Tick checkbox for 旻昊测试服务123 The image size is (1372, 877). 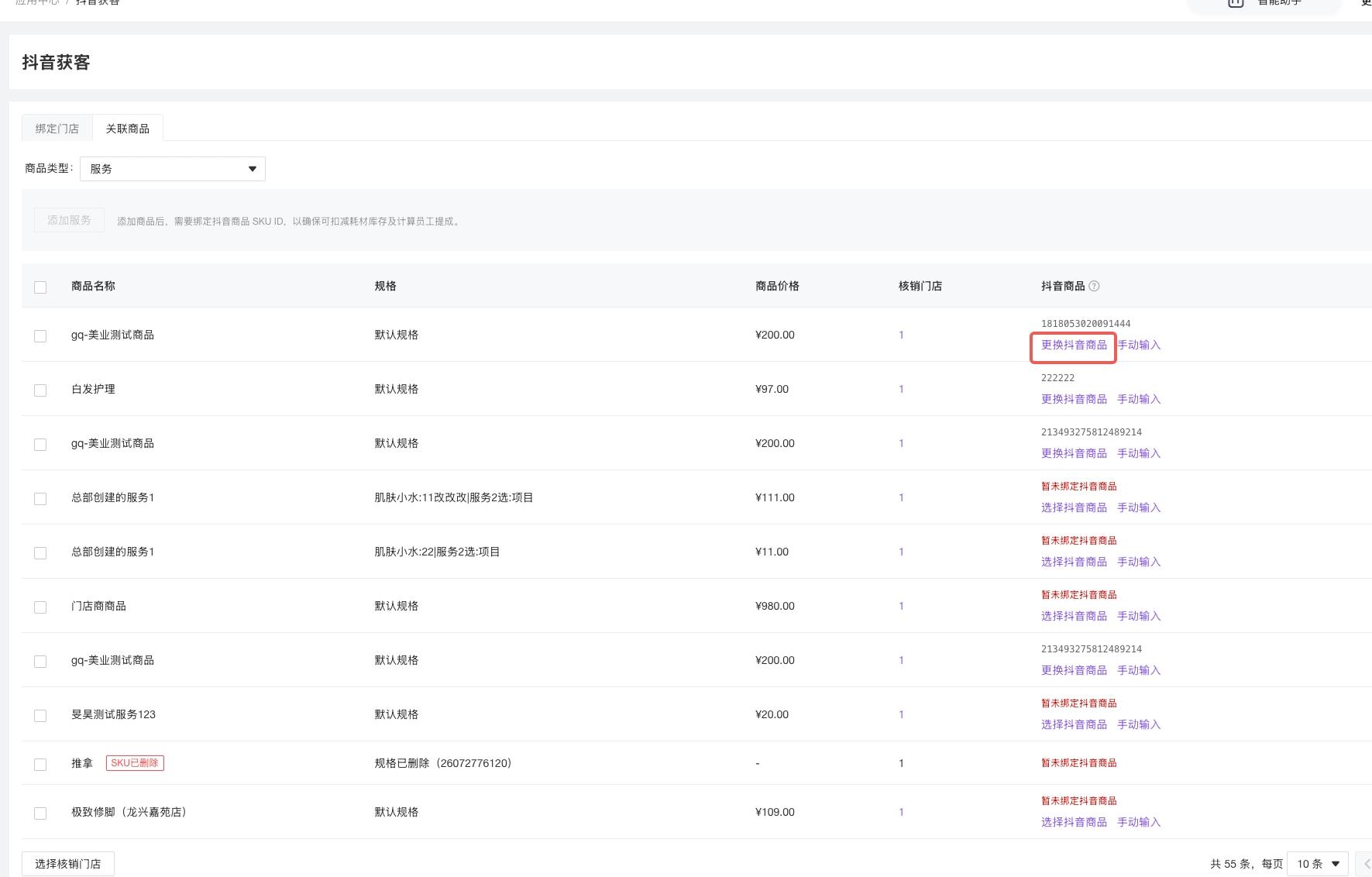[40, 715]
